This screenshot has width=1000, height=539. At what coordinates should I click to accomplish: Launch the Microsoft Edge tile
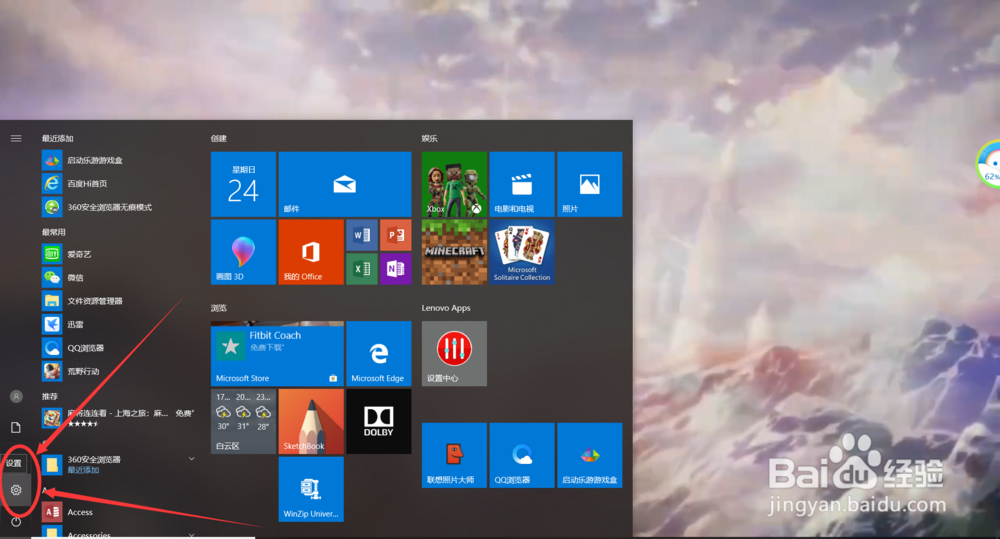click(379, 353)
